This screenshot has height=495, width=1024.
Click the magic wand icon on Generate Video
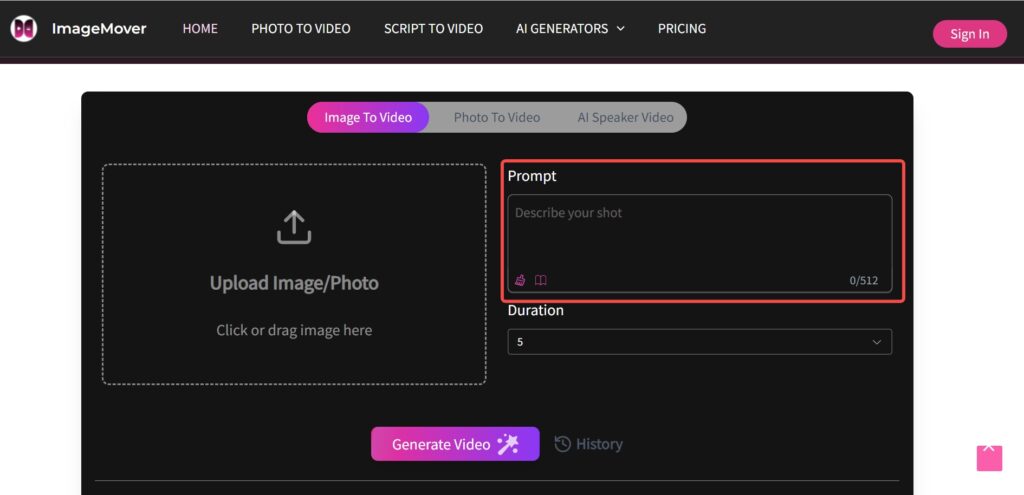point(508,444)
